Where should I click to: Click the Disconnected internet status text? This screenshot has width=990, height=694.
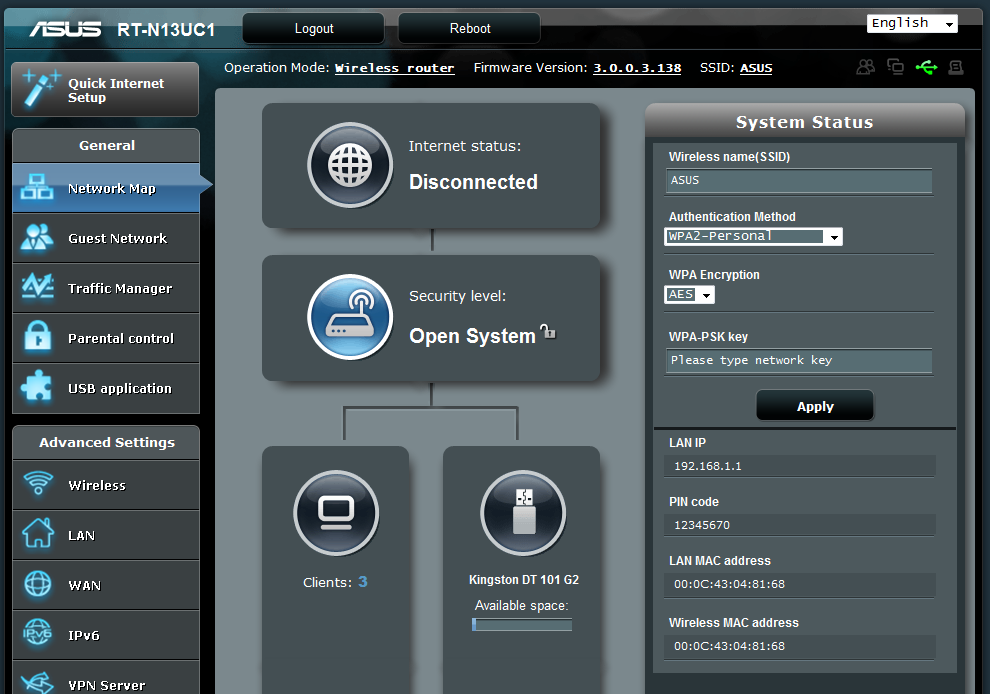pyautogui.click(x=473, y=182)
